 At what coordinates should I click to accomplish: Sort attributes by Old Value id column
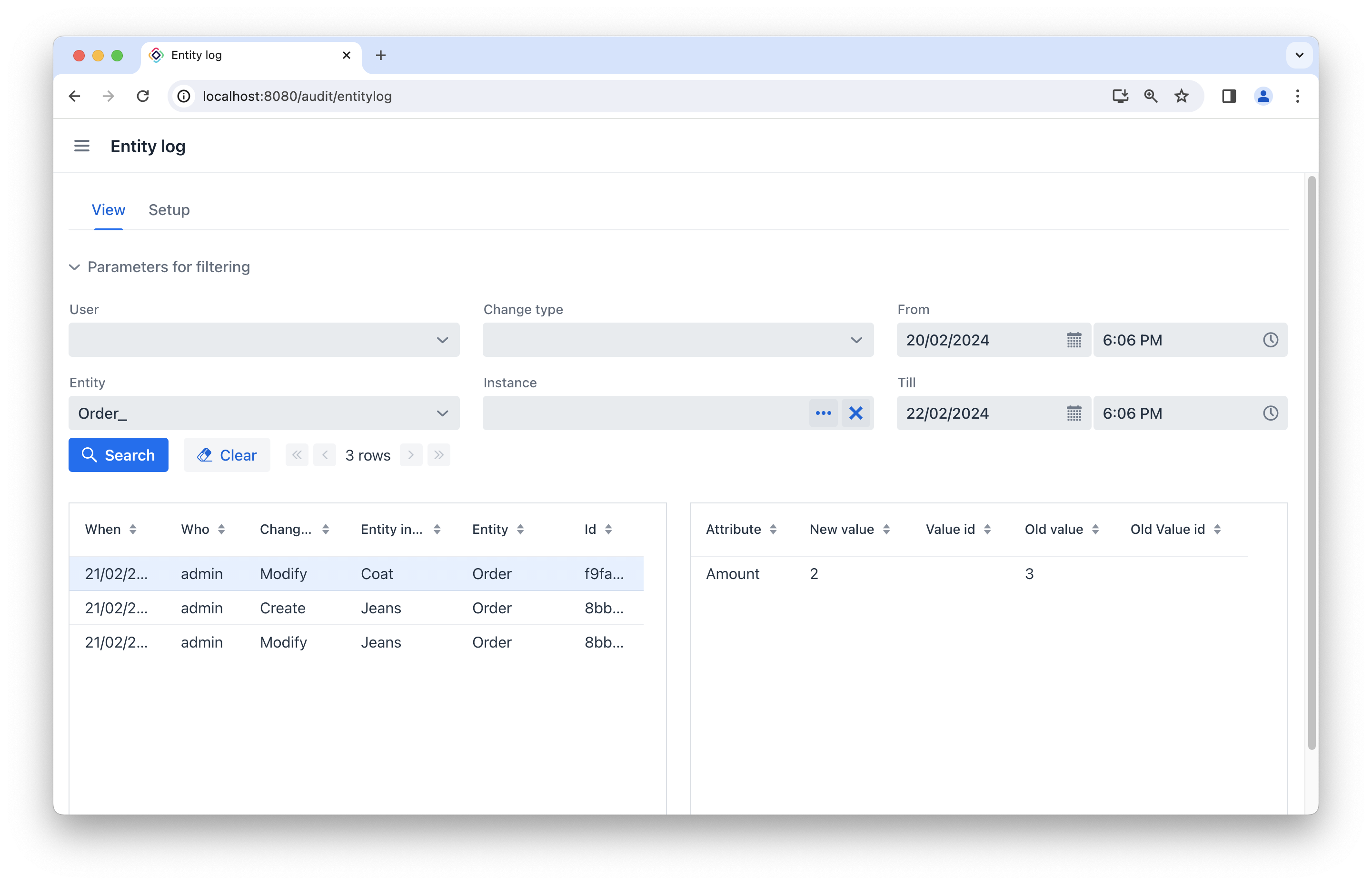[1217, 529]
